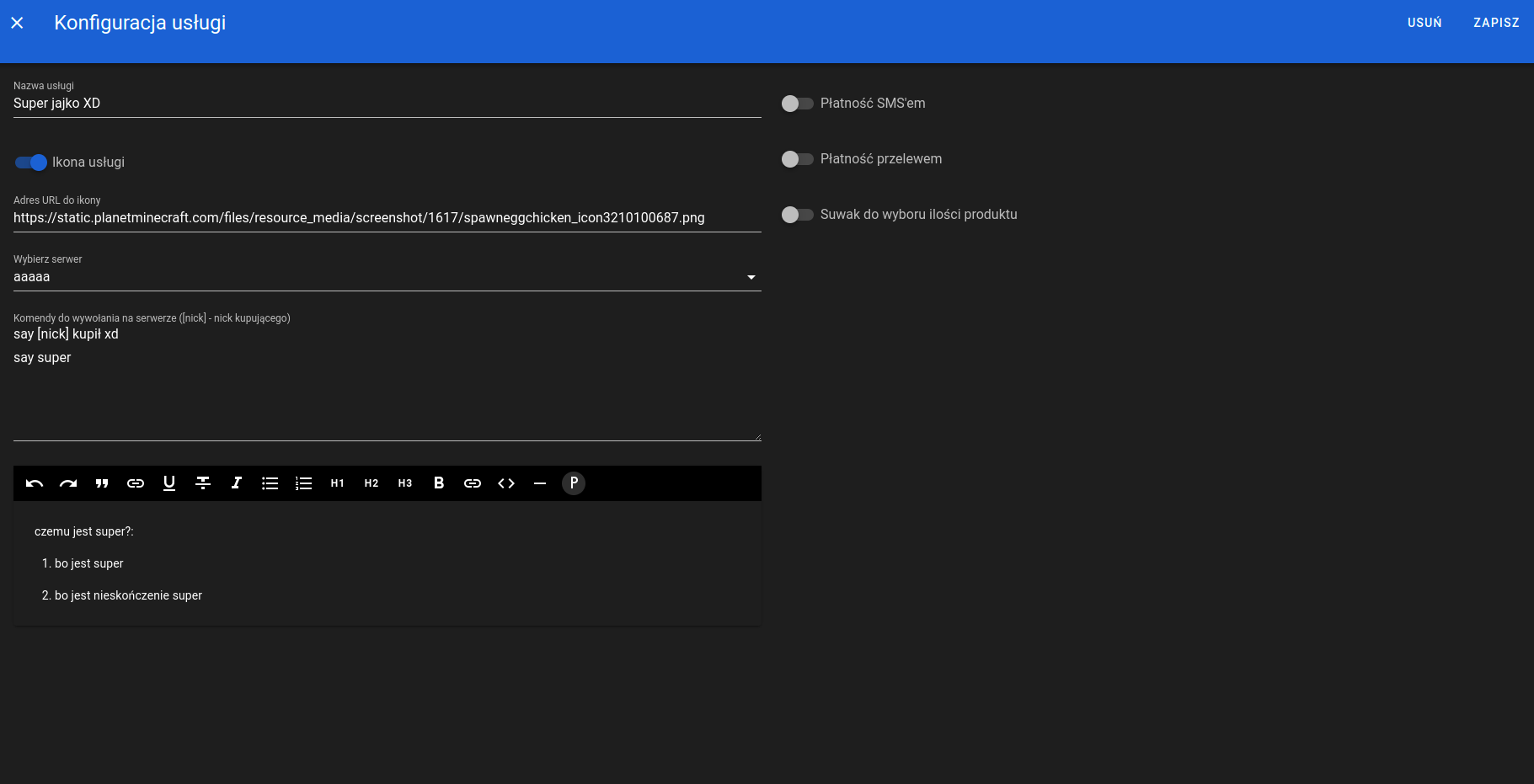Open the Wybierz serwer dropdown
The image size is (1534, 784).
point(387,277)
